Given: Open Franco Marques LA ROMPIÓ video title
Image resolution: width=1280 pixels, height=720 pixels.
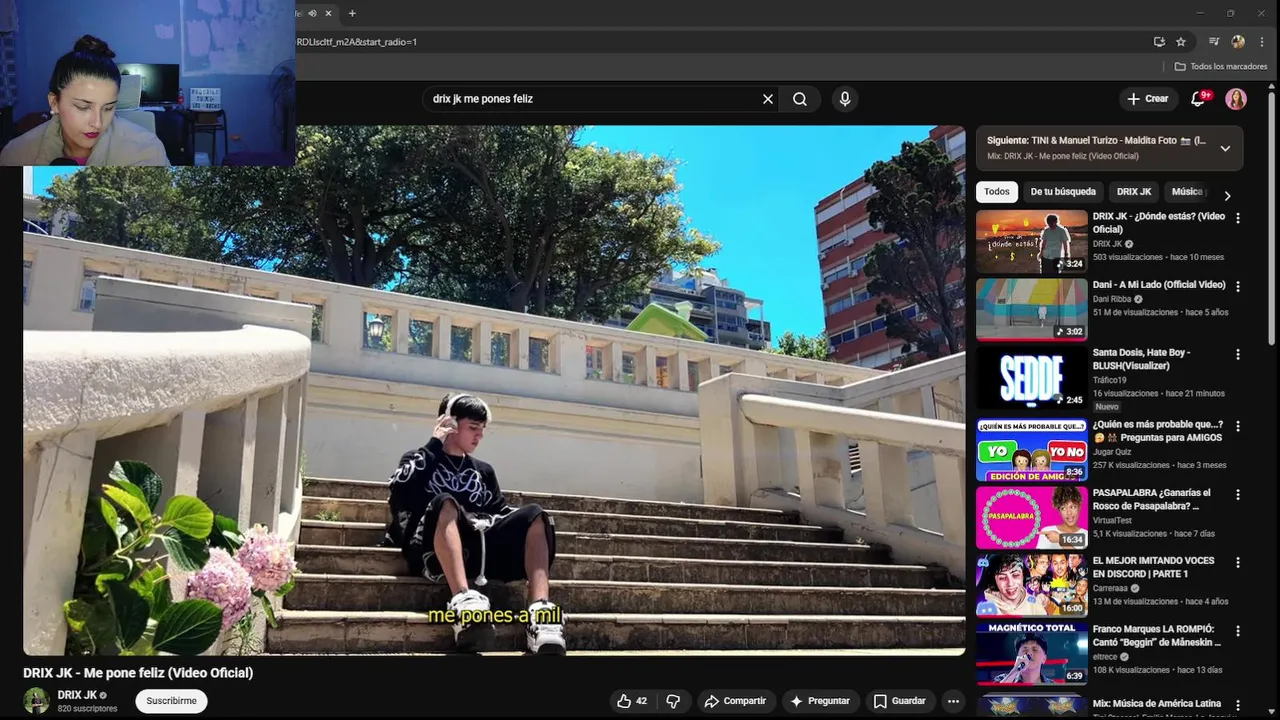Looking at the screenshot, I should 1157,636.
